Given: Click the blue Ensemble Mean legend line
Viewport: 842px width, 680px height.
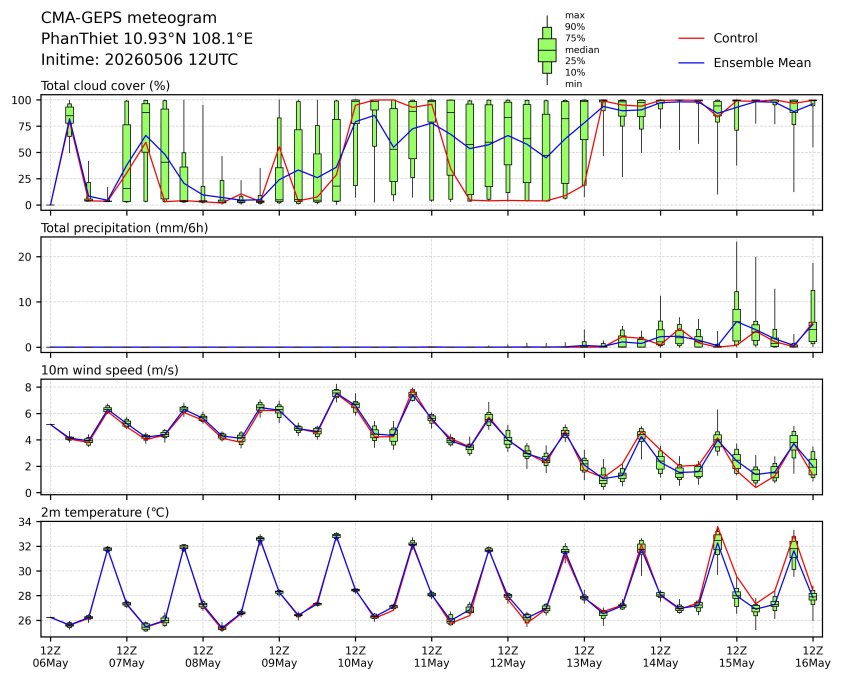Looking at the screenshot, I should click(691, 63).
